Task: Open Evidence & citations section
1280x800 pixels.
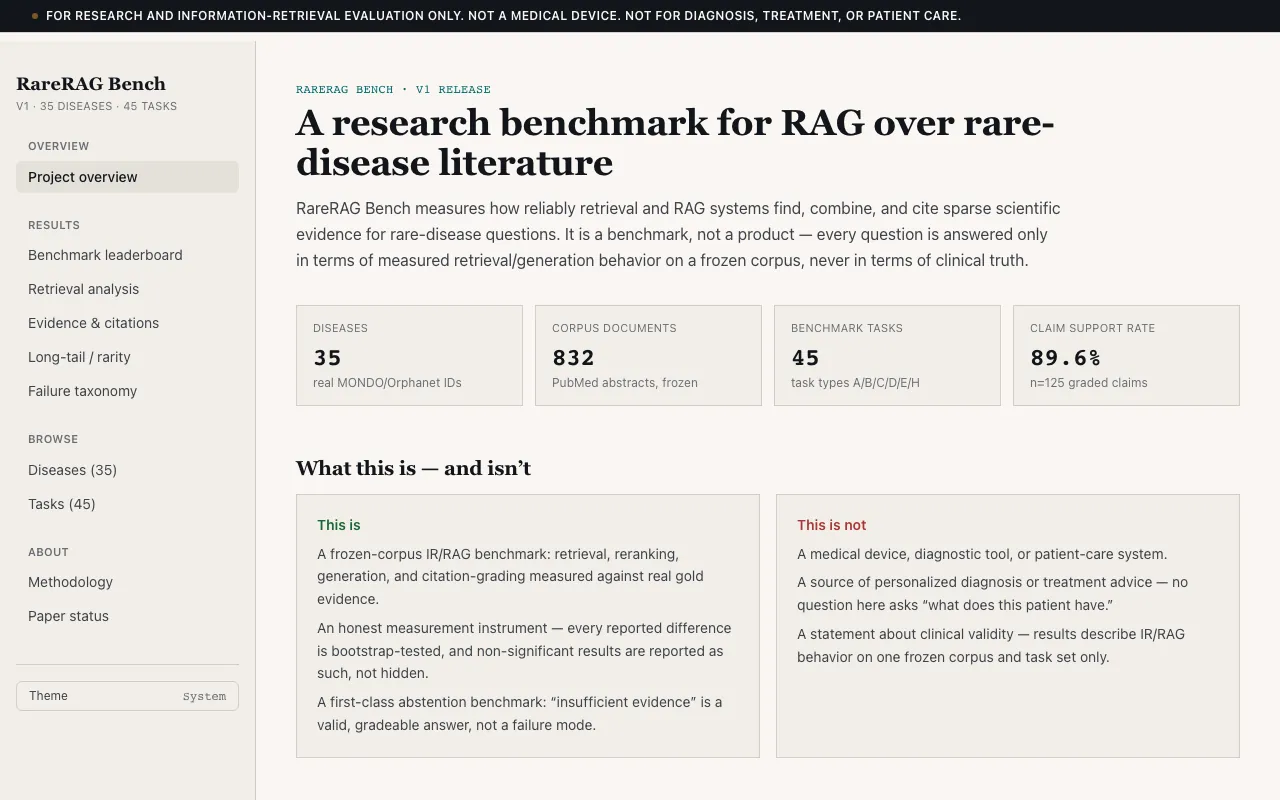Action: pyautogui.click(x=127, y=323)
